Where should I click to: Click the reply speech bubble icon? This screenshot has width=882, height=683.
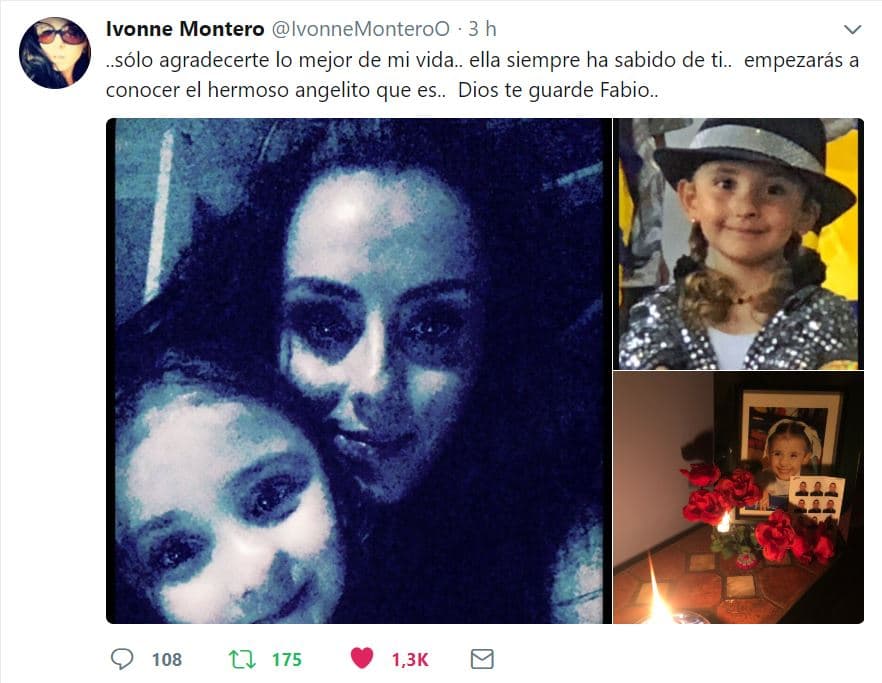click(122, 659)
